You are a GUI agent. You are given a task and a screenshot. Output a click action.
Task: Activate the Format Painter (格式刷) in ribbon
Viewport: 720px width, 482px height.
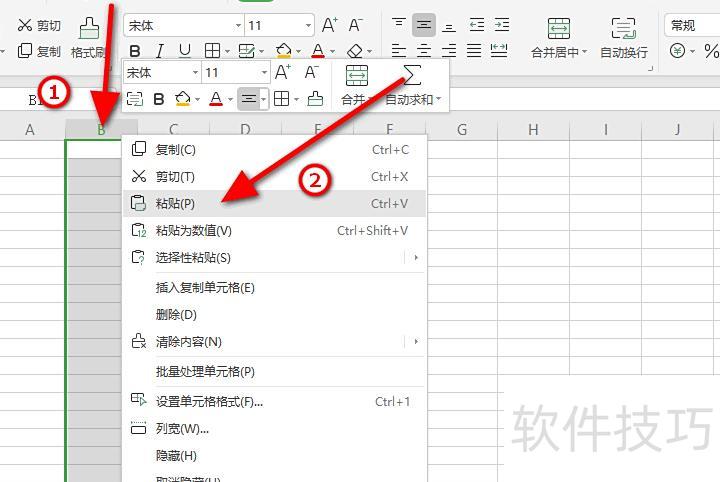[x=89, y=39]
